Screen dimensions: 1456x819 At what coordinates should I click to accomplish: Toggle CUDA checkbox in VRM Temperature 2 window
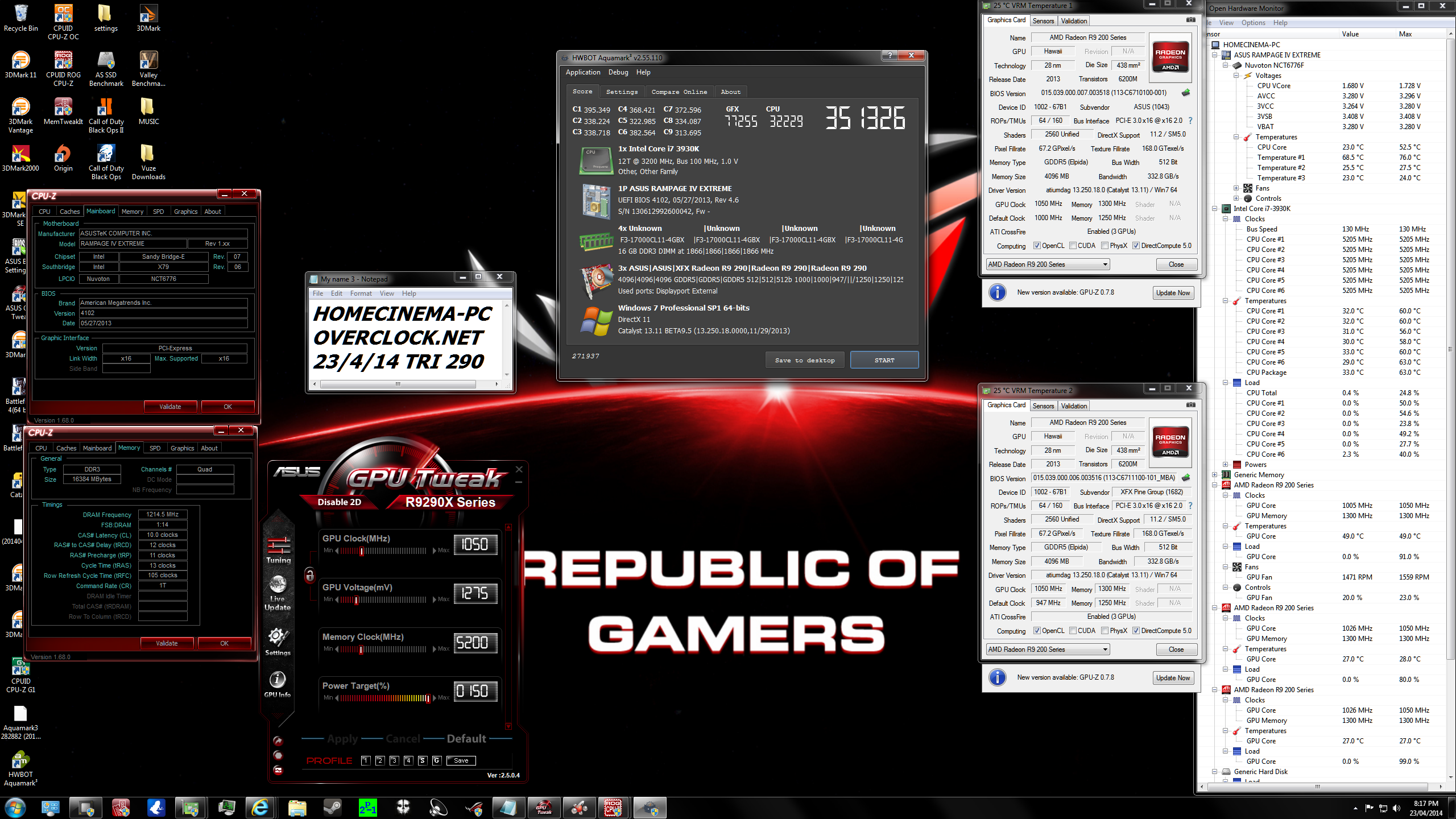click(x=1073, y=631)
